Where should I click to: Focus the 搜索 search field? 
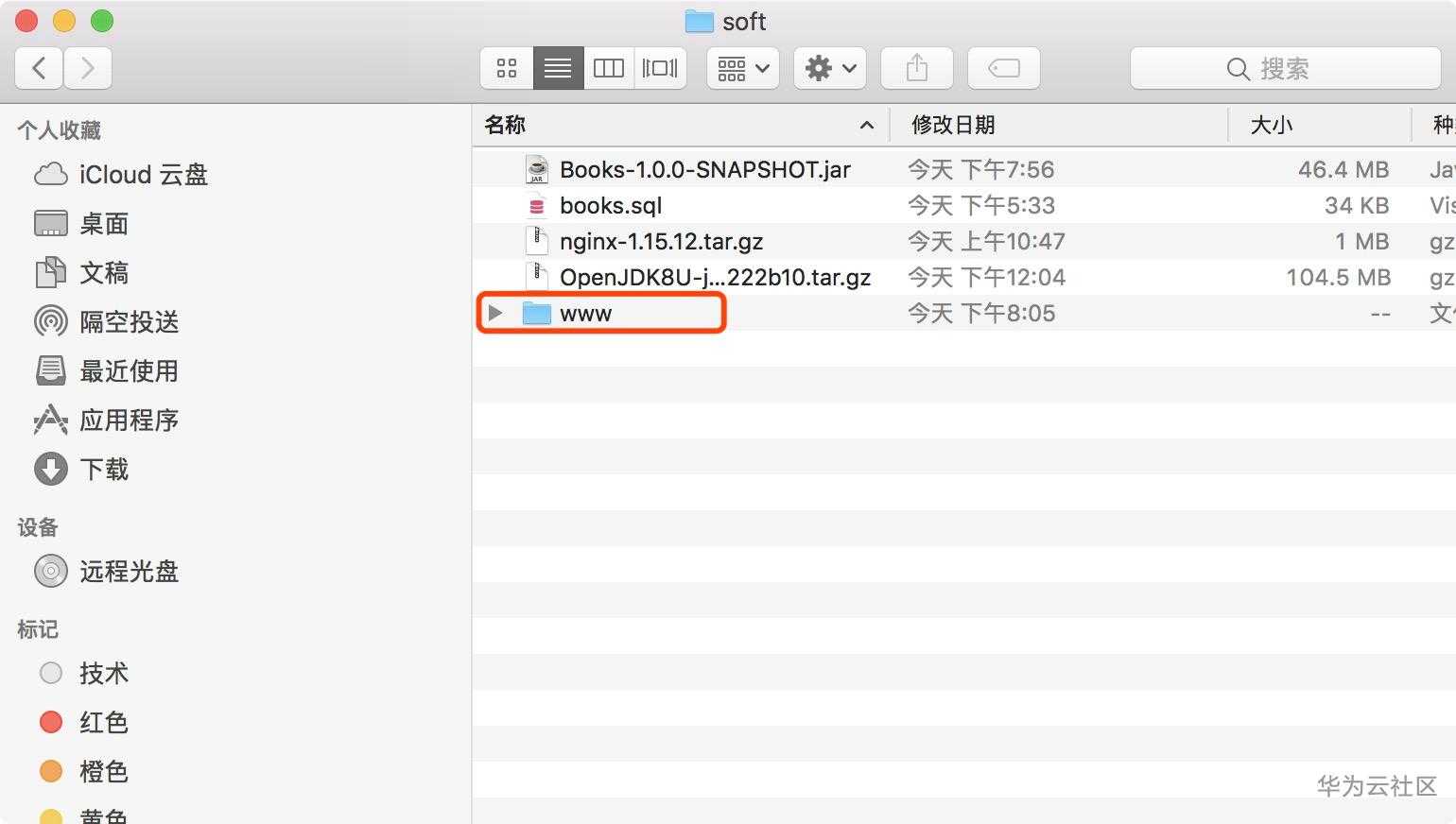pos(1286,68)
